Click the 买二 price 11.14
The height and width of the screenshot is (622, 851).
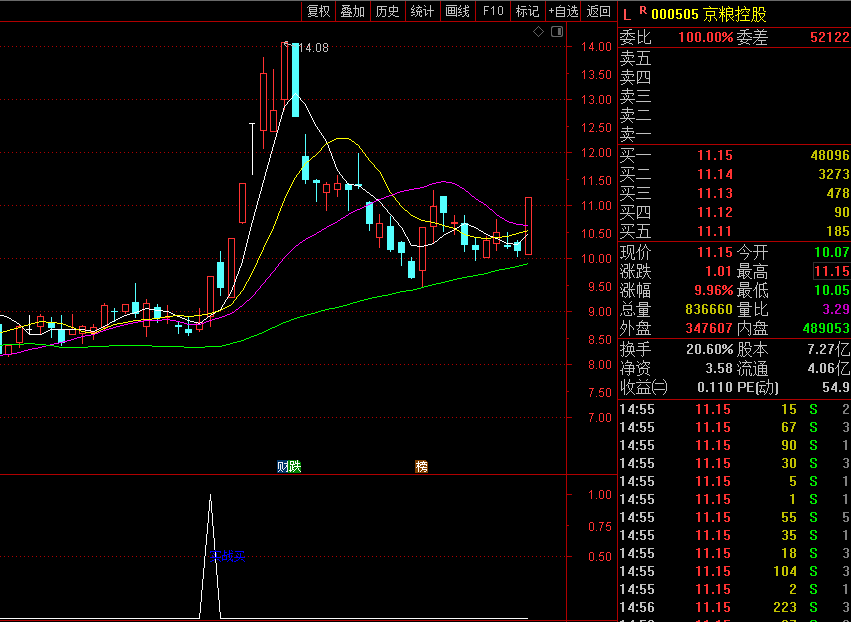tap(715, 174)
